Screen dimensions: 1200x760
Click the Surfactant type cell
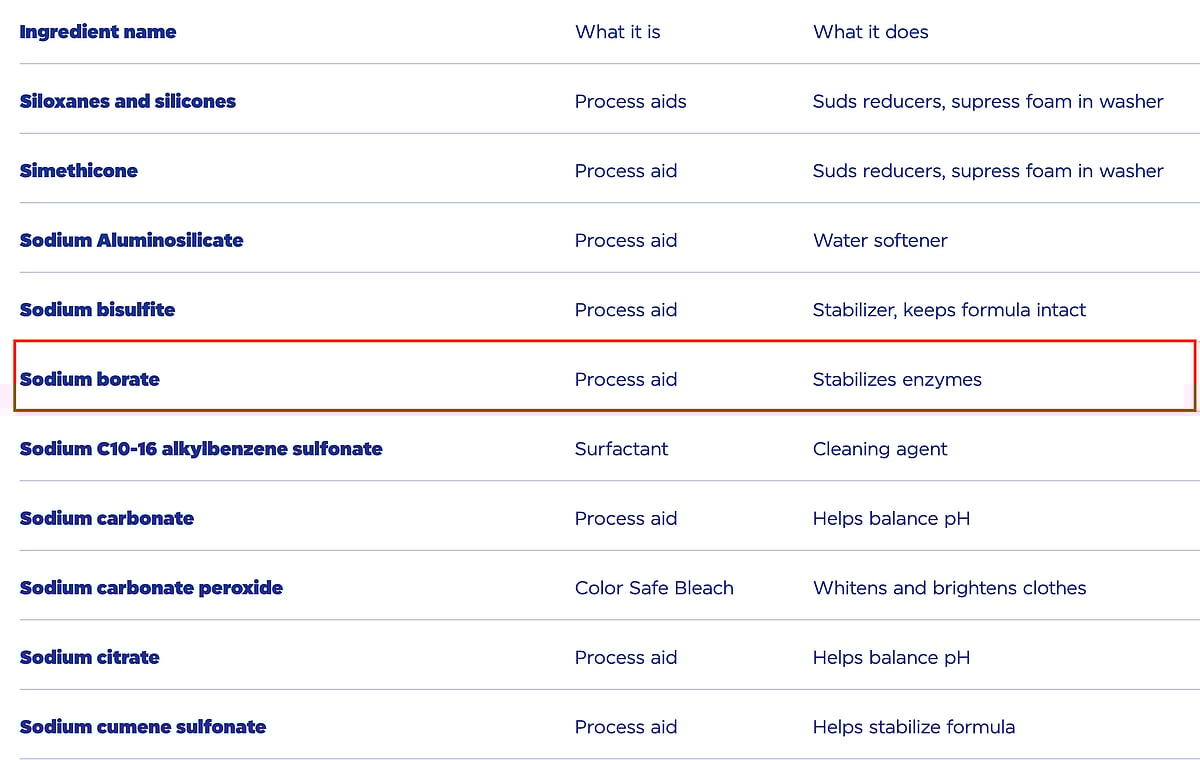(621, 449)
